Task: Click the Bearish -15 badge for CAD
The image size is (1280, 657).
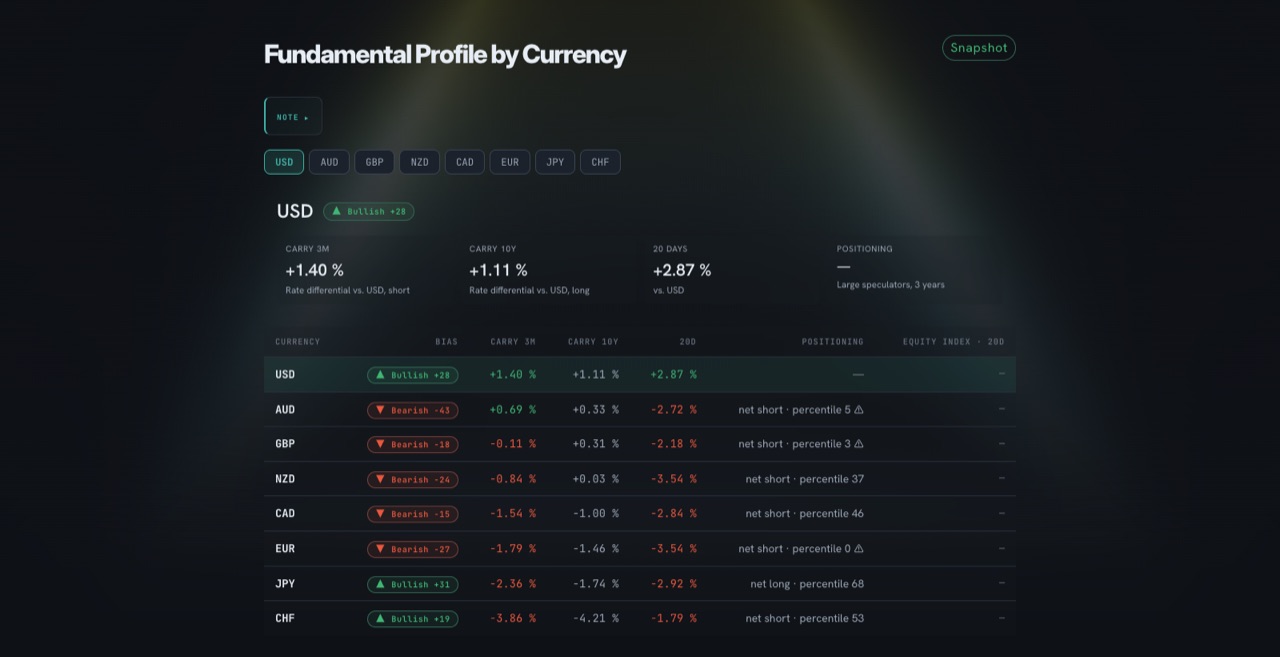Action: [412, 514]
